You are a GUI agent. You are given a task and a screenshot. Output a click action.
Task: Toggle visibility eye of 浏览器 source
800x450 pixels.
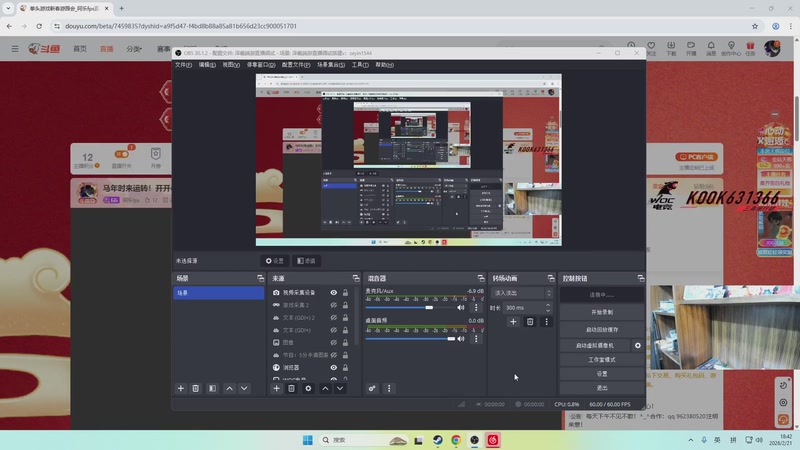click(x=334, y=367)
